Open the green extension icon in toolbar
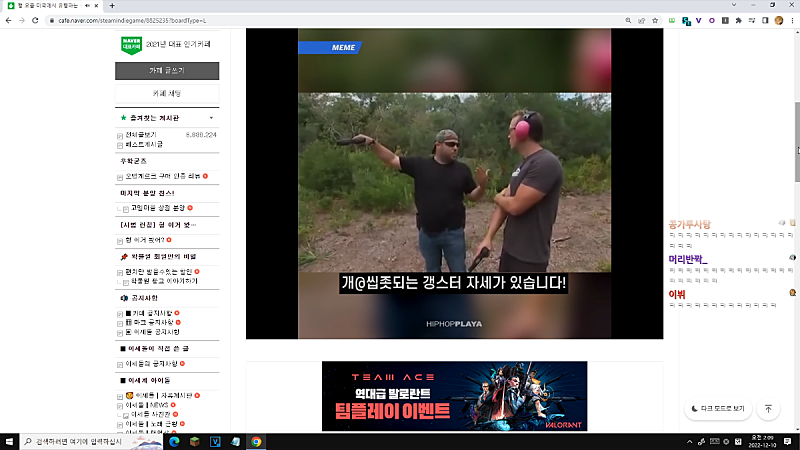Image resolution: width=800 pixels, height=450 pixels. click(672, 20)
